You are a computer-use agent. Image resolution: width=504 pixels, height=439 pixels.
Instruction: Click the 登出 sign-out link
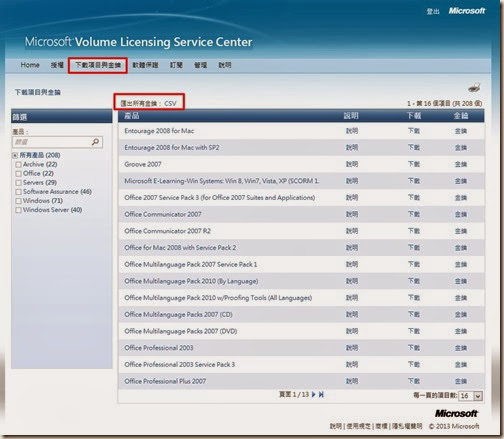tap(433, 12)
